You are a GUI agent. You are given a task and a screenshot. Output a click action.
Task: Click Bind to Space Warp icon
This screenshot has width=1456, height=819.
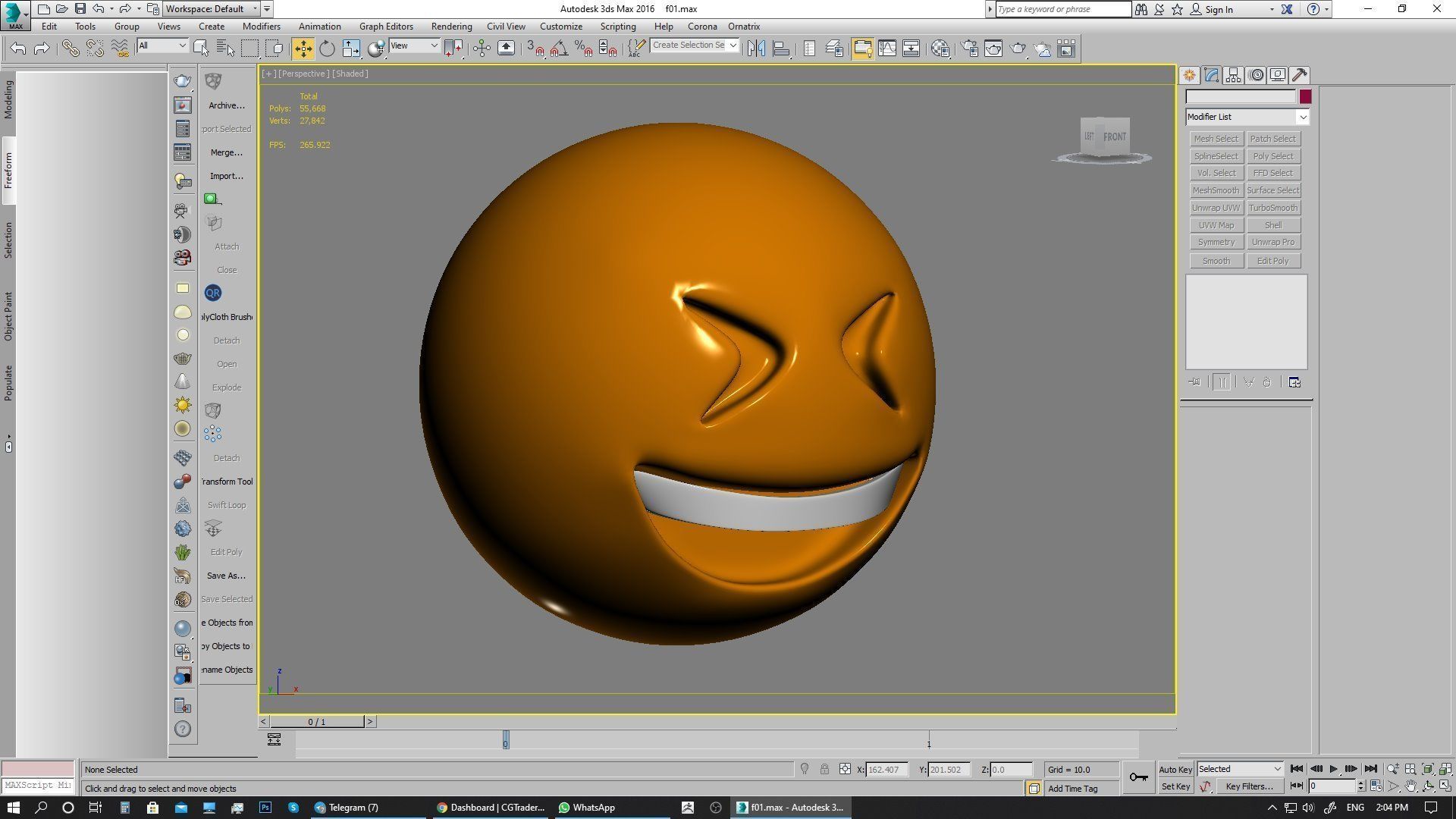pyautogui.click(x=120, y=49)
